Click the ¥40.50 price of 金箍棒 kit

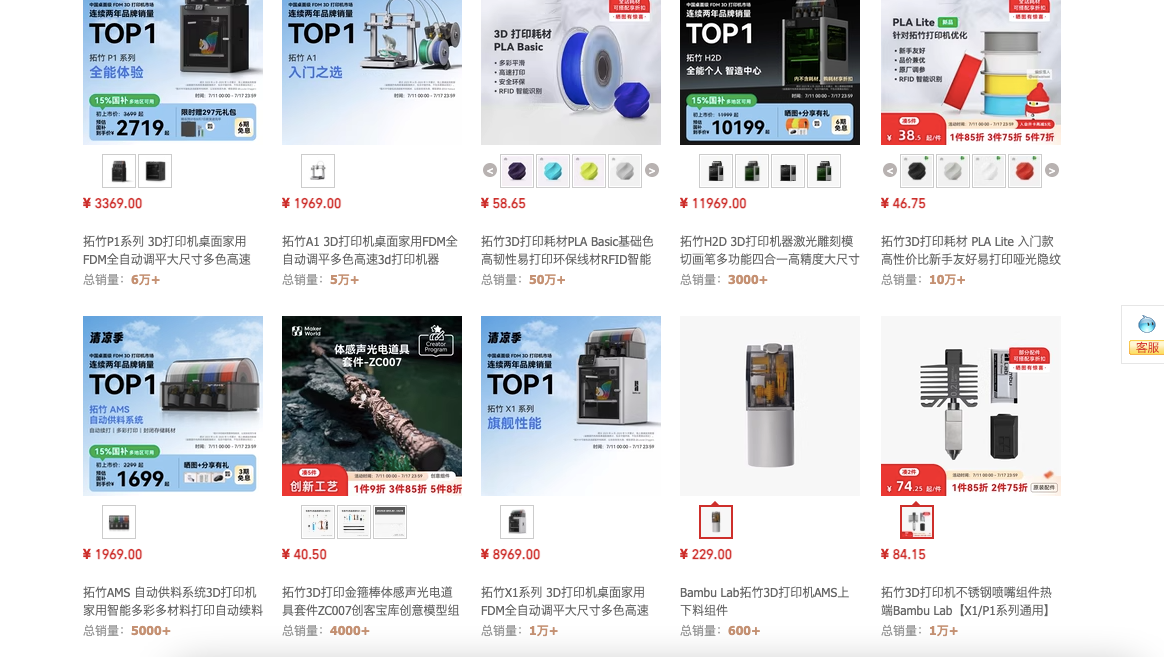tap(304, 555)
